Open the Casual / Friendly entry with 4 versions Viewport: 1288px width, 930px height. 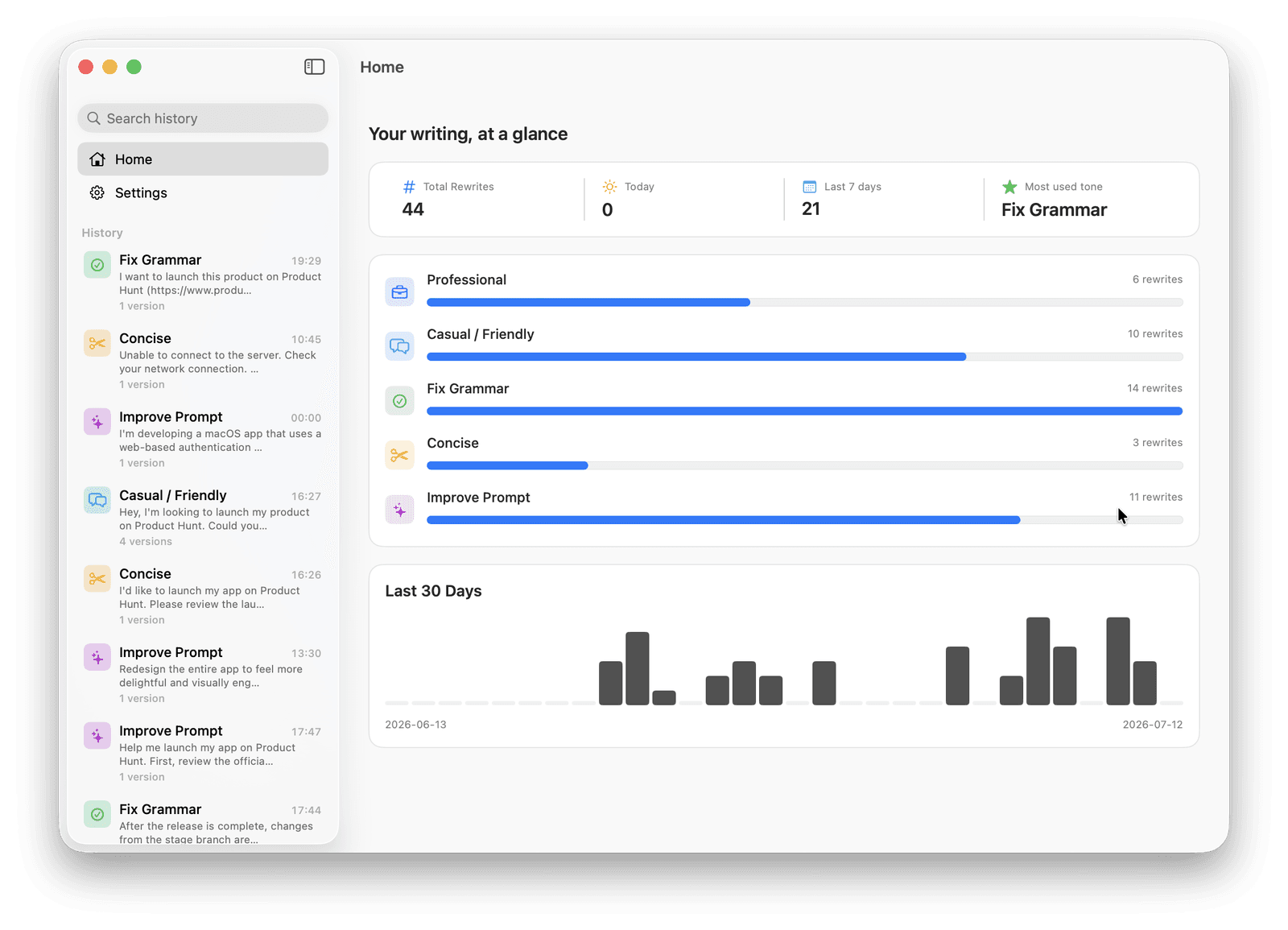pyautogui.click(x=203, y=518)
